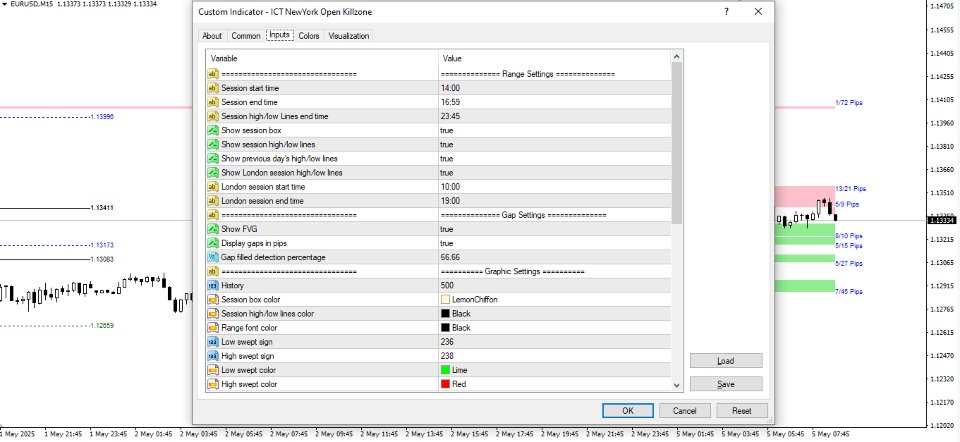Go to the Colors tab
960x442 pixels.
[x=309, y=36]
